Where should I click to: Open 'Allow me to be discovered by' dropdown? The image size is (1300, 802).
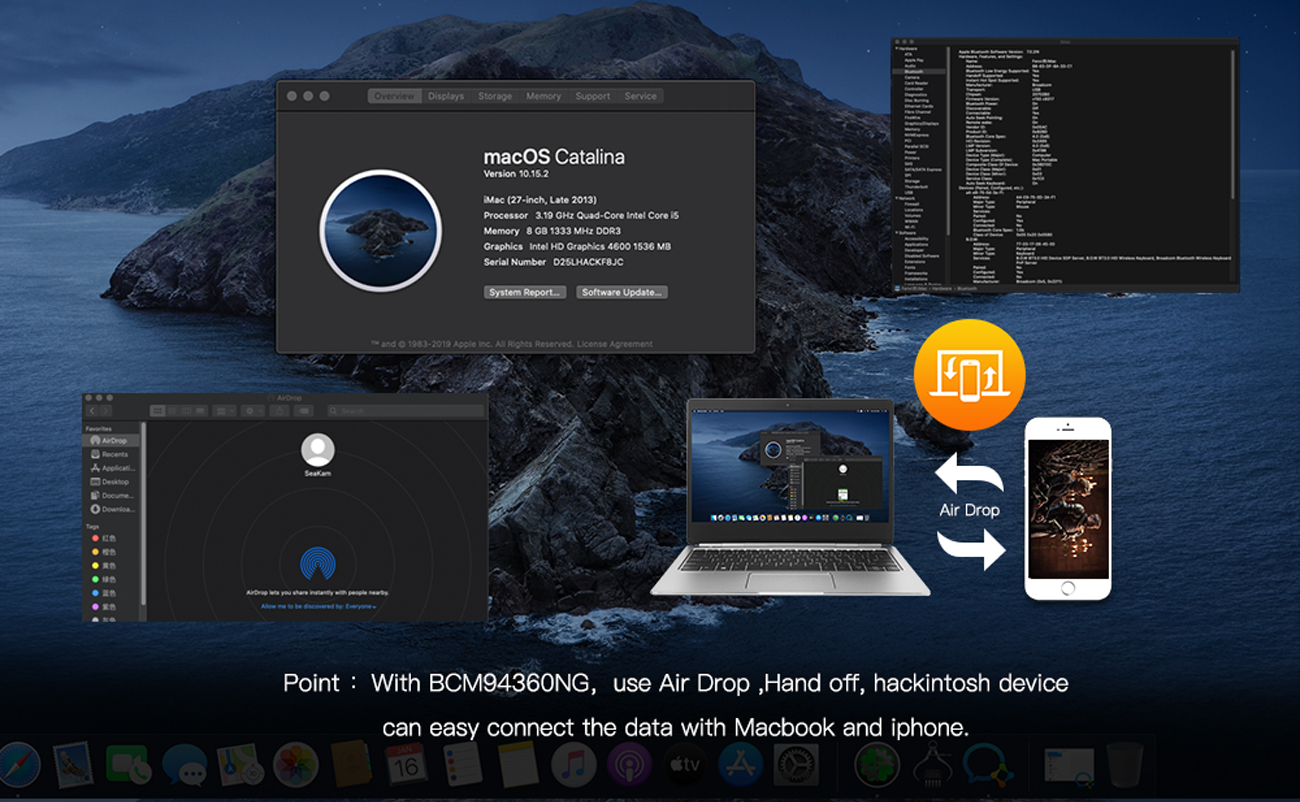pos(319,607)
